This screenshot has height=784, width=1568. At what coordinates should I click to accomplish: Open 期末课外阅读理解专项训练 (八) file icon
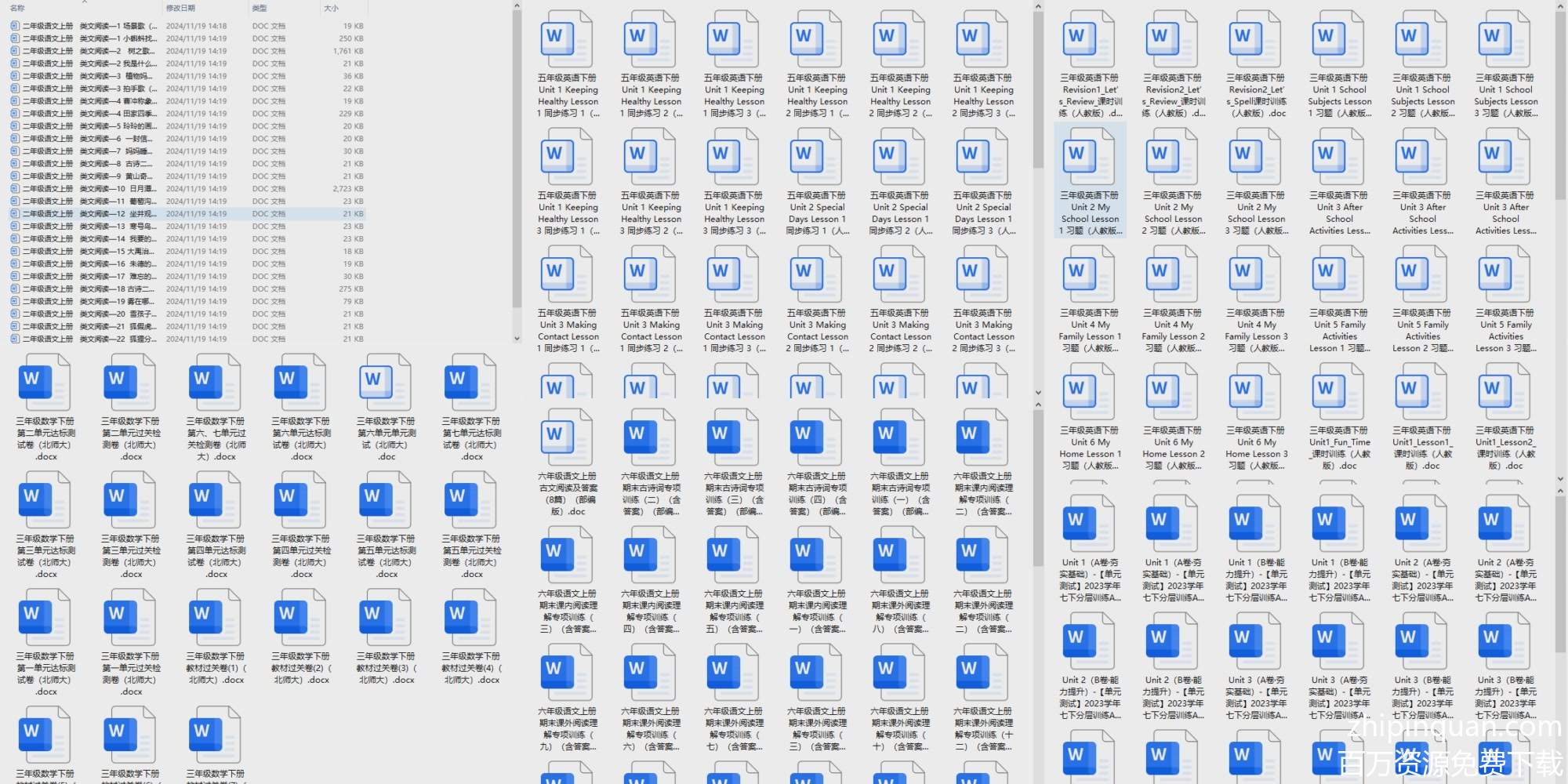point(900,554)
